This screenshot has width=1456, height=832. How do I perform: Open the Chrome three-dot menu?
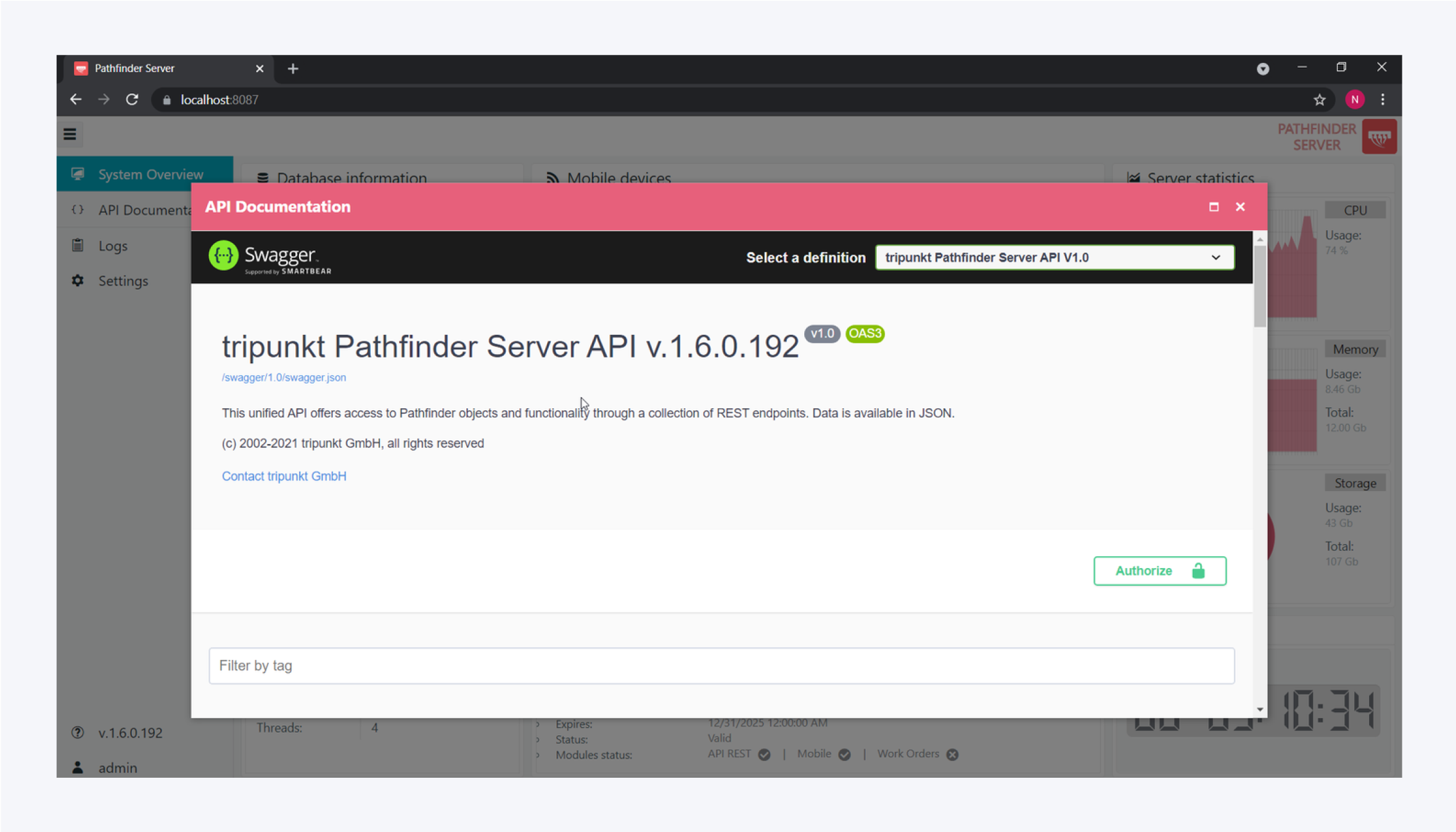(x=1383, y=99)
